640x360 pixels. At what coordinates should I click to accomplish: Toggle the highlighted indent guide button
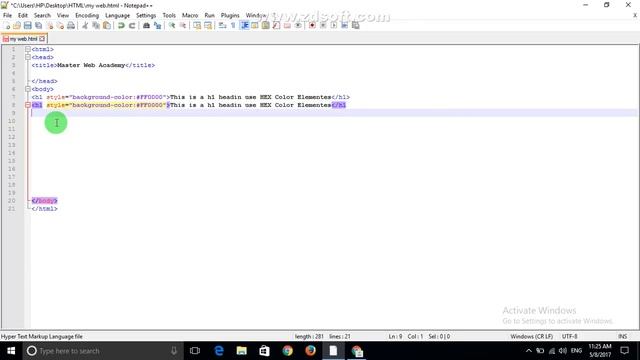[x=244, y=25]
